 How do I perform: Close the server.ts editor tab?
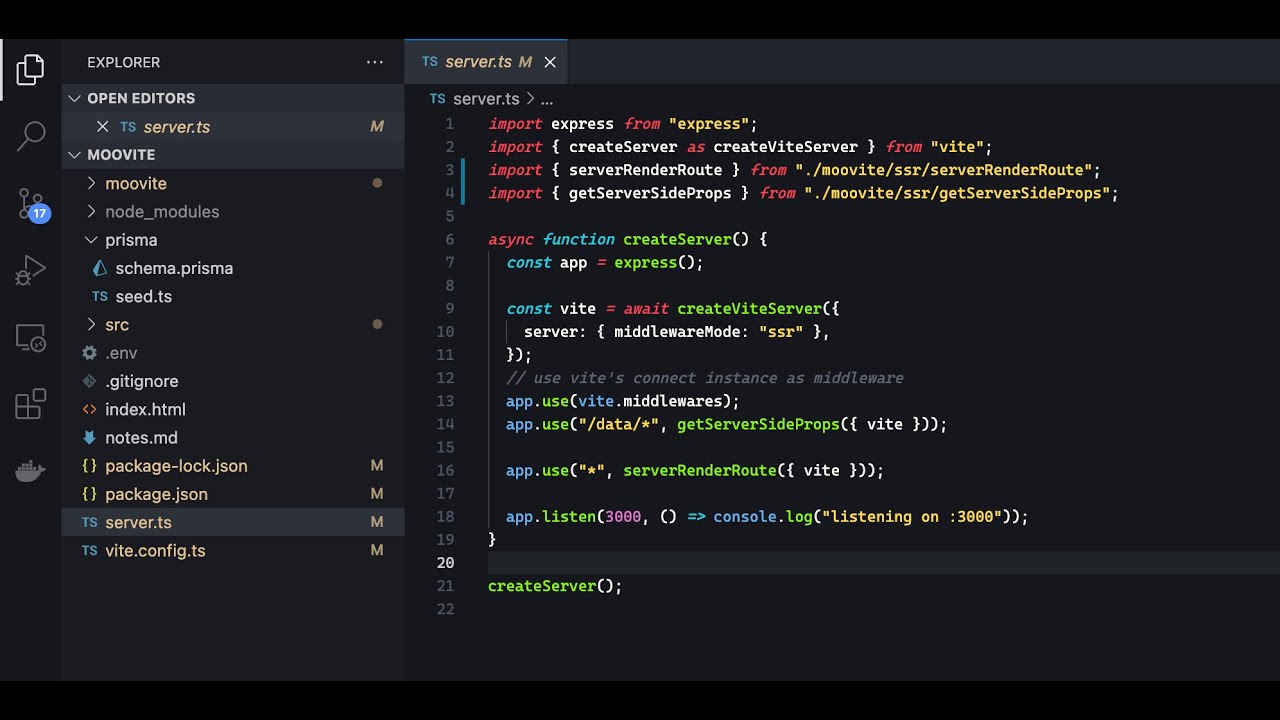pos(550,62)
